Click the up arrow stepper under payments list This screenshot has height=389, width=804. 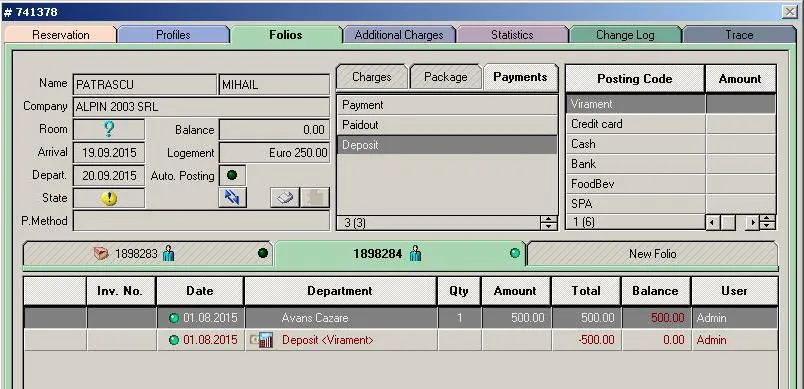pos(549,219)
